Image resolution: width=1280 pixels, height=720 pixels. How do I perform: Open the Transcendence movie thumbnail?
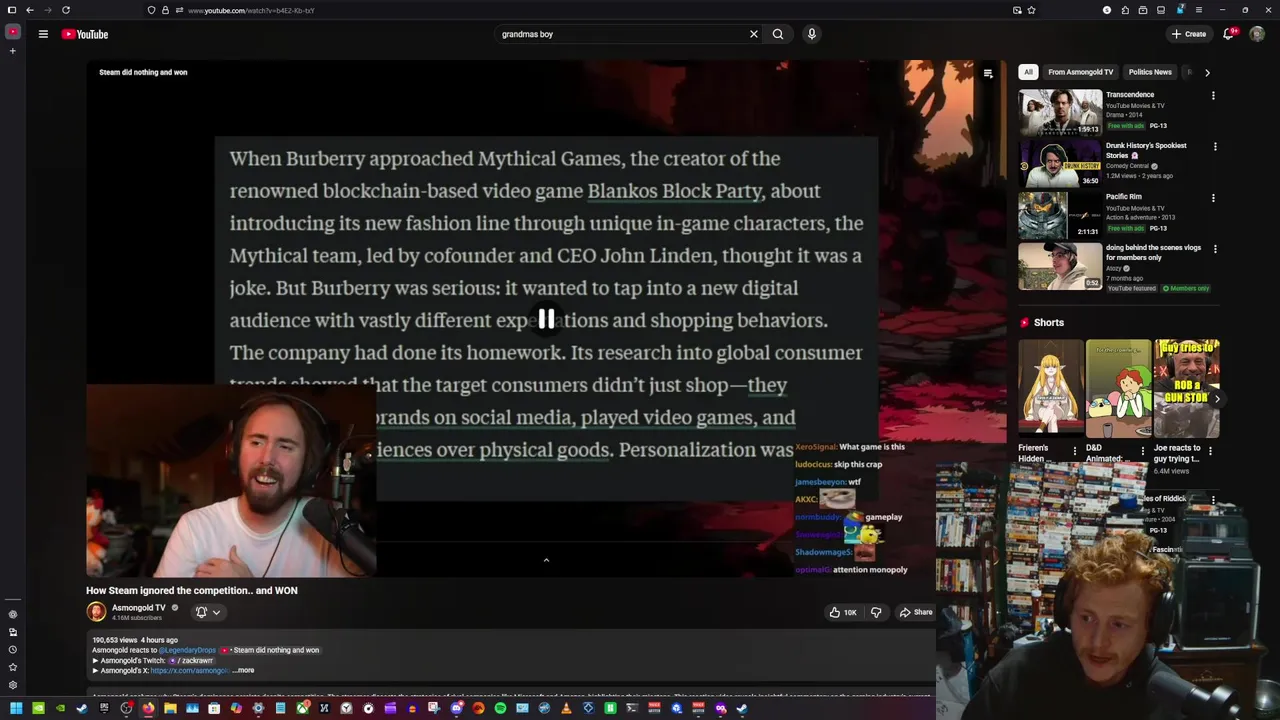(x=1060, y=112)
